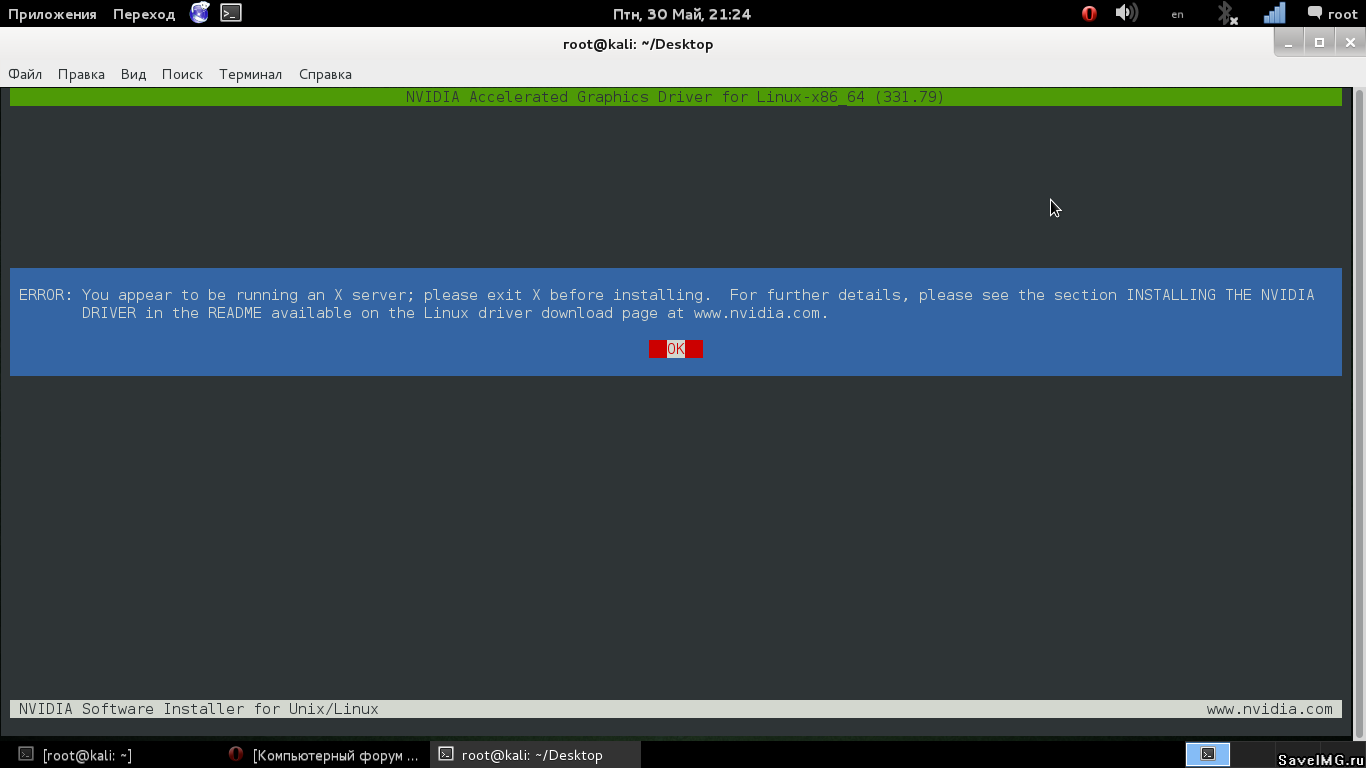Open the Вид menu
The image size is (1366, 768).
click(133, 74)
